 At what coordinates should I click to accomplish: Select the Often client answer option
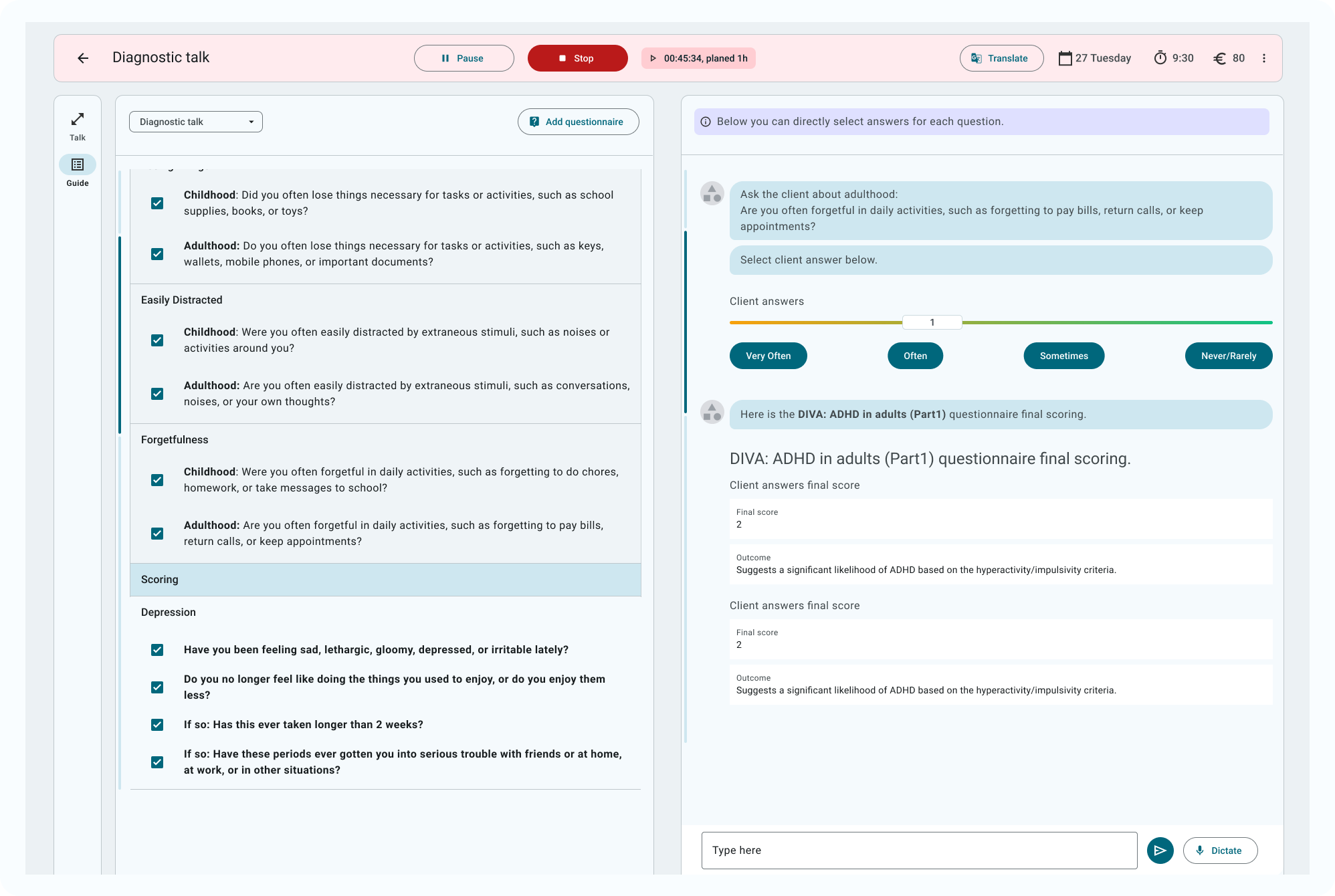(x=915, y=355)
